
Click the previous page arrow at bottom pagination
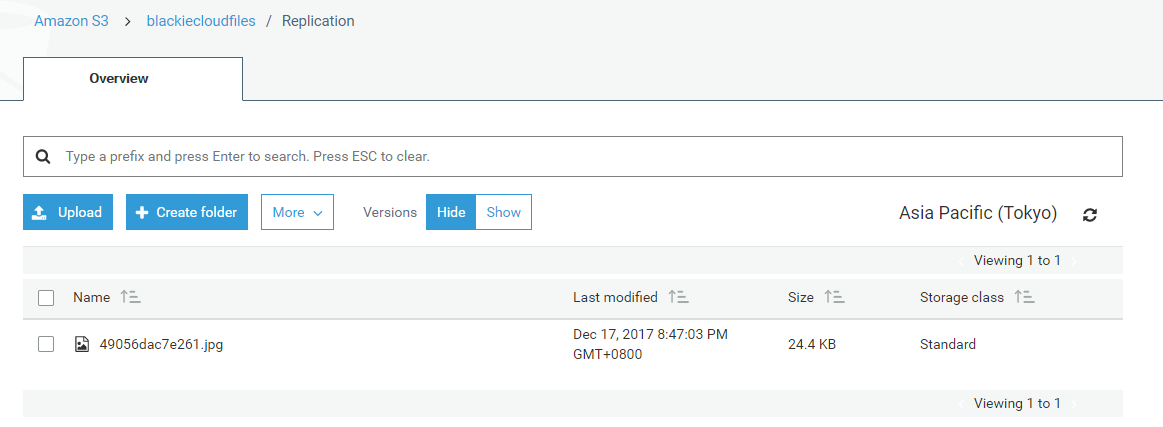(x=961, y=404)
